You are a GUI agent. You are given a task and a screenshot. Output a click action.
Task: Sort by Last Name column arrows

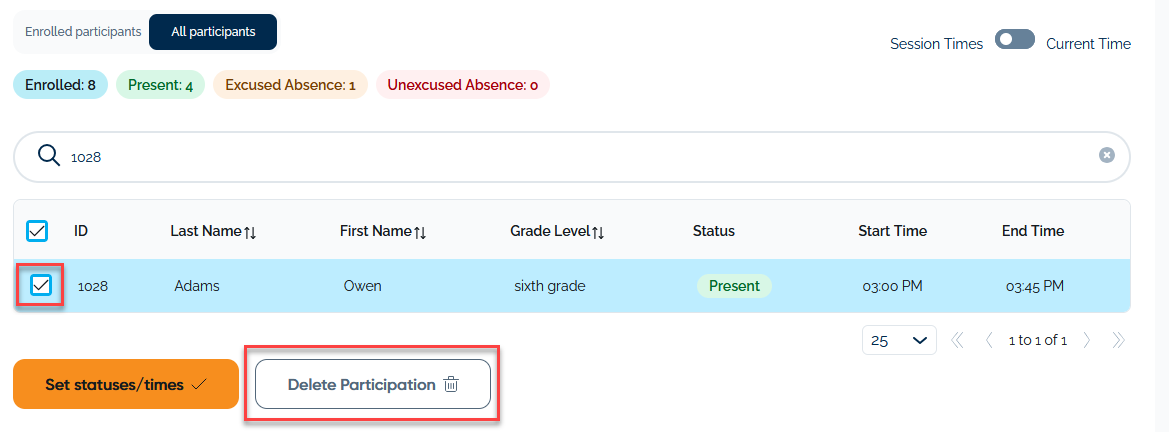coord(250,232)
